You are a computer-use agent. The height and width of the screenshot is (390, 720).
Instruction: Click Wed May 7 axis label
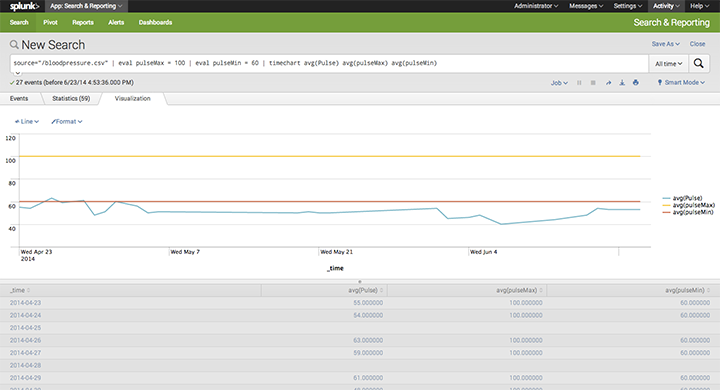pos(185,252)
